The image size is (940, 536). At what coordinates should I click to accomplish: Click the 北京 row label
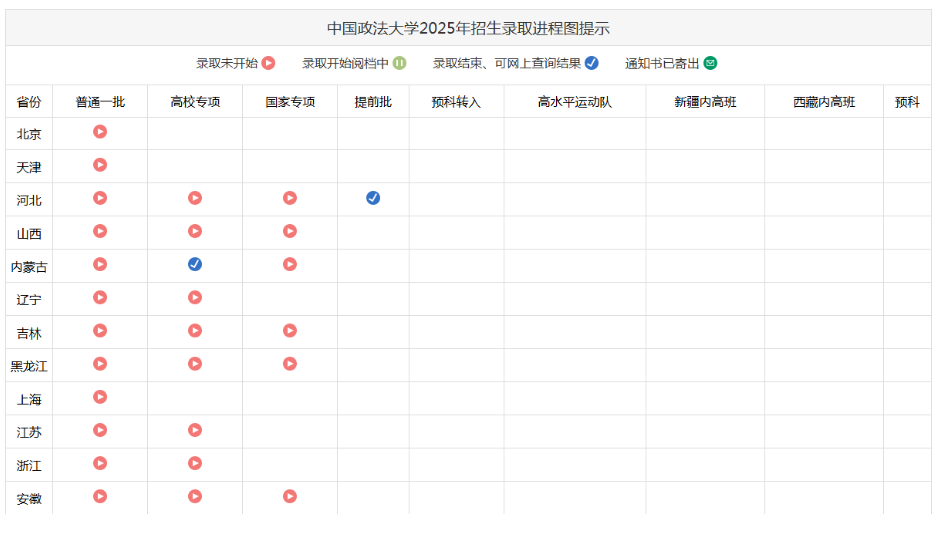coord(29,134)
